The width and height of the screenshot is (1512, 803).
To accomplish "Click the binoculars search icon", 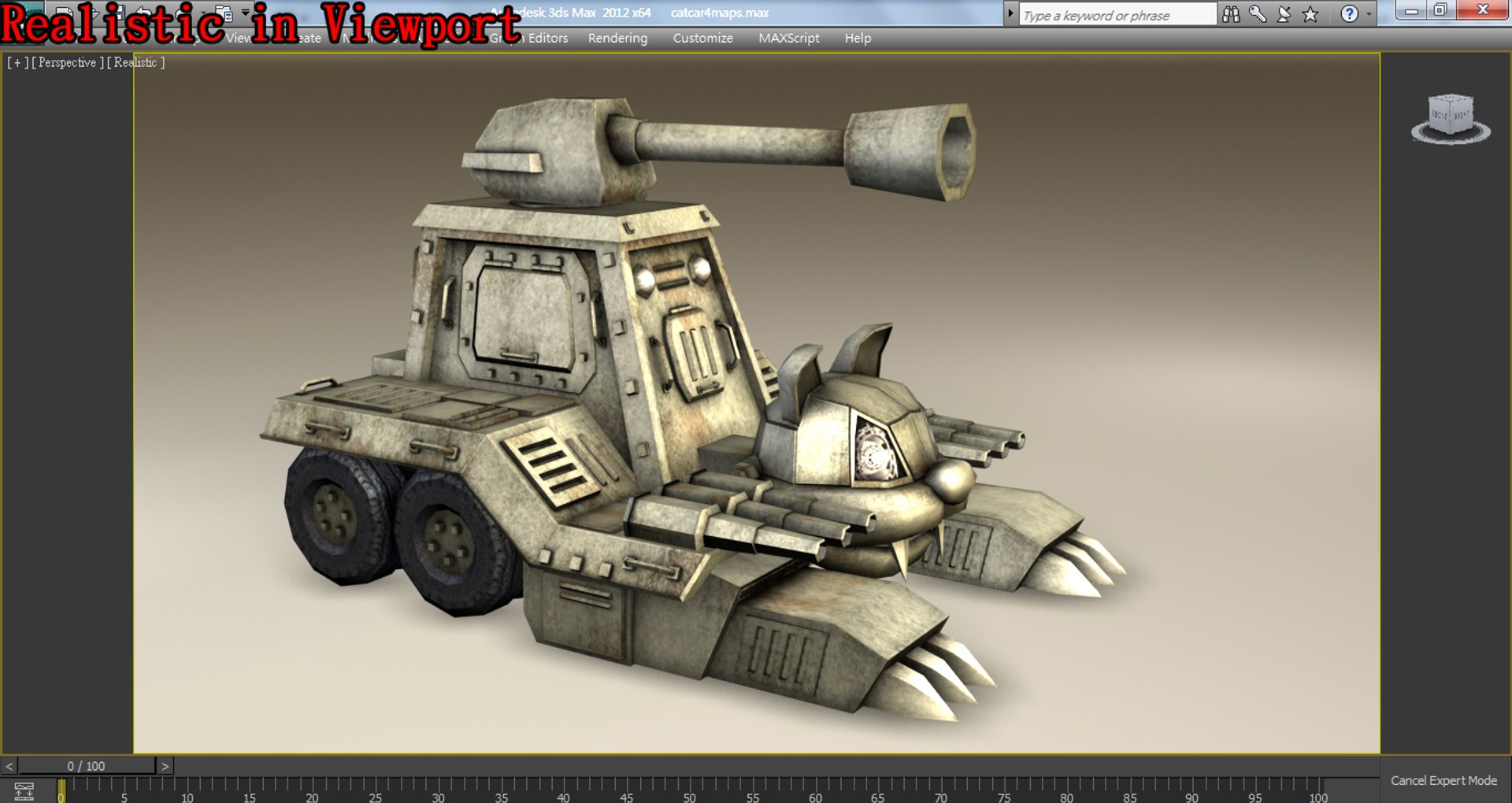I will (x=1231, y=13).
